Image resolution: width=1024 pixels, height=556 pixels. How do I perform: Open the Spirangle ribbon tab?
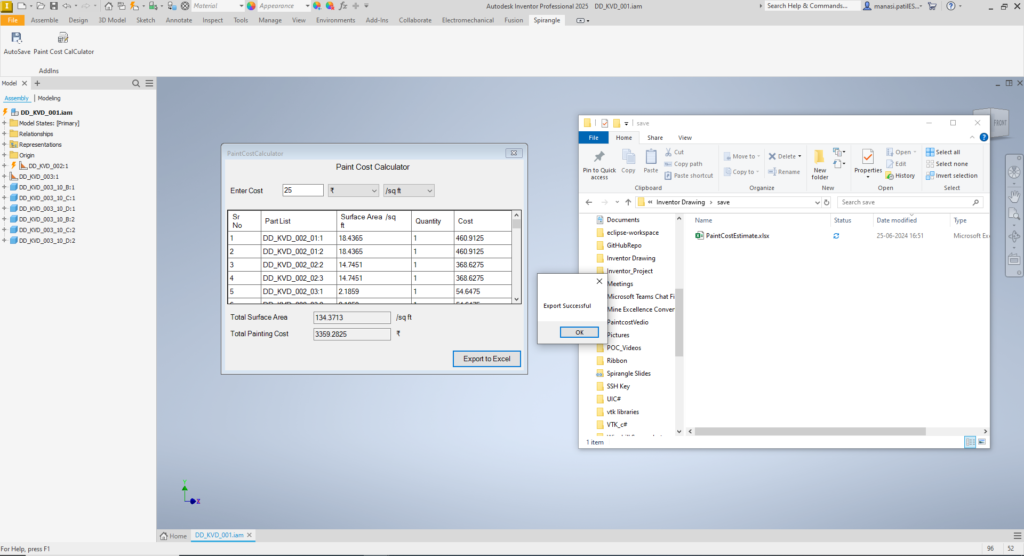click(x=547, y=20)
